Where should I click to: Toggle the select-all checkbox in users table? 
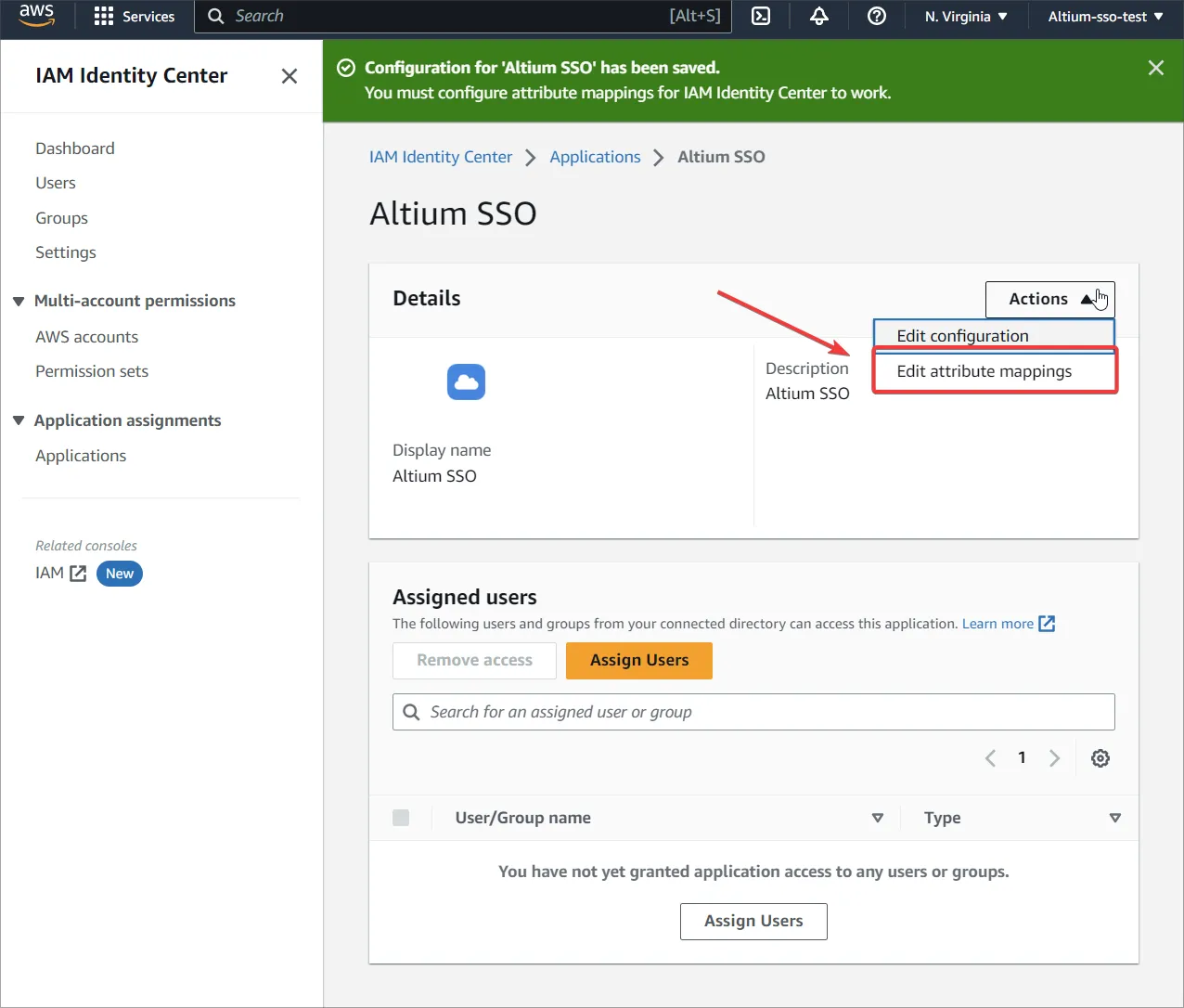(x=401, y=818)
